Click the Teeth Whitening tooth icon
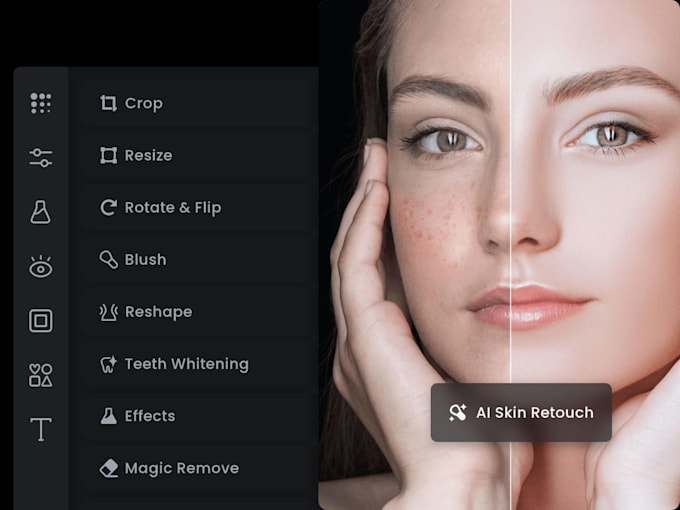680x510 pixels. (x=108, y=364)
